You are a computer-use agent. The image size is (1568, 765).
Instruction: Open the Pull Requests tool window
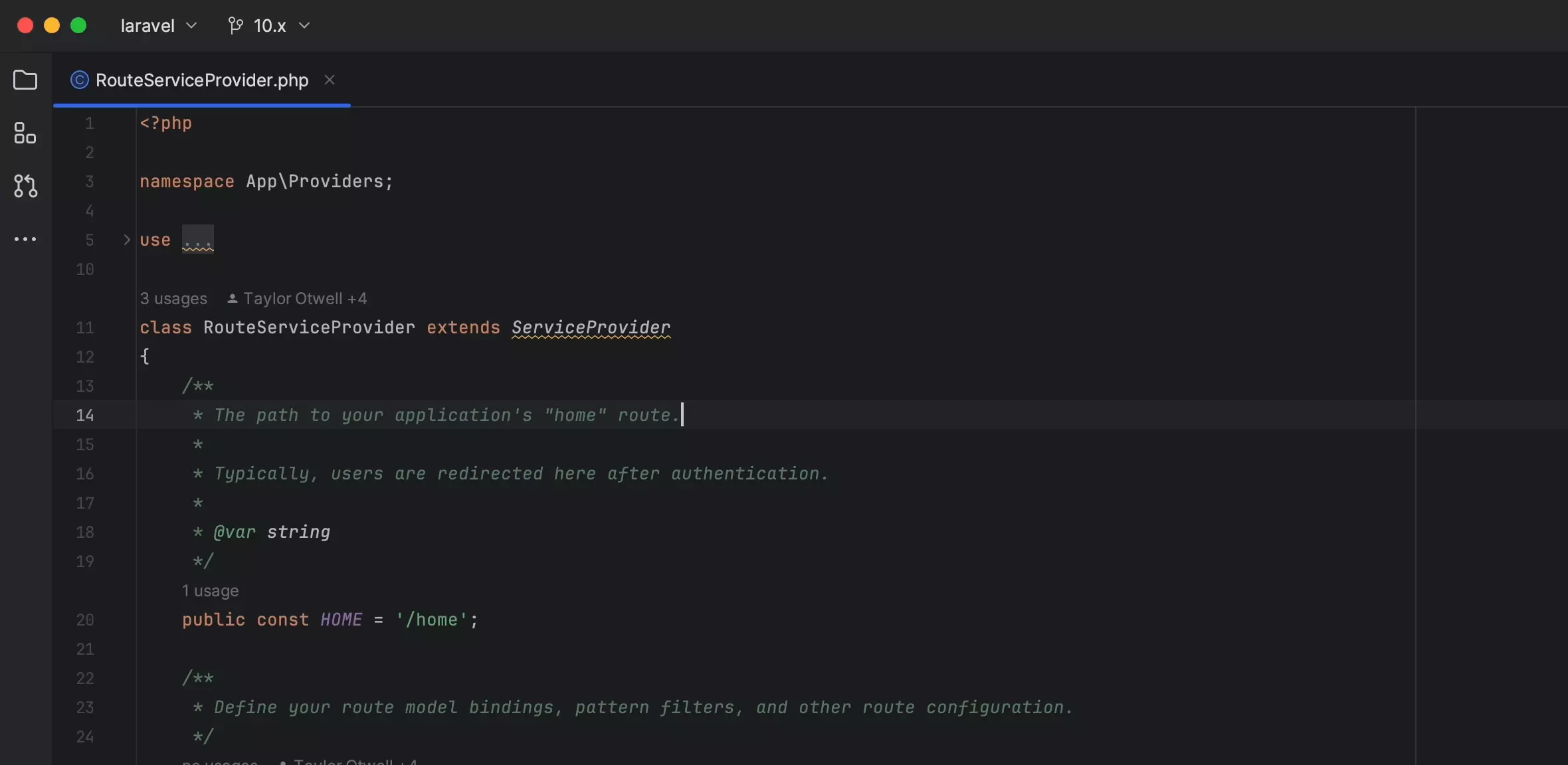click(25, 186)
